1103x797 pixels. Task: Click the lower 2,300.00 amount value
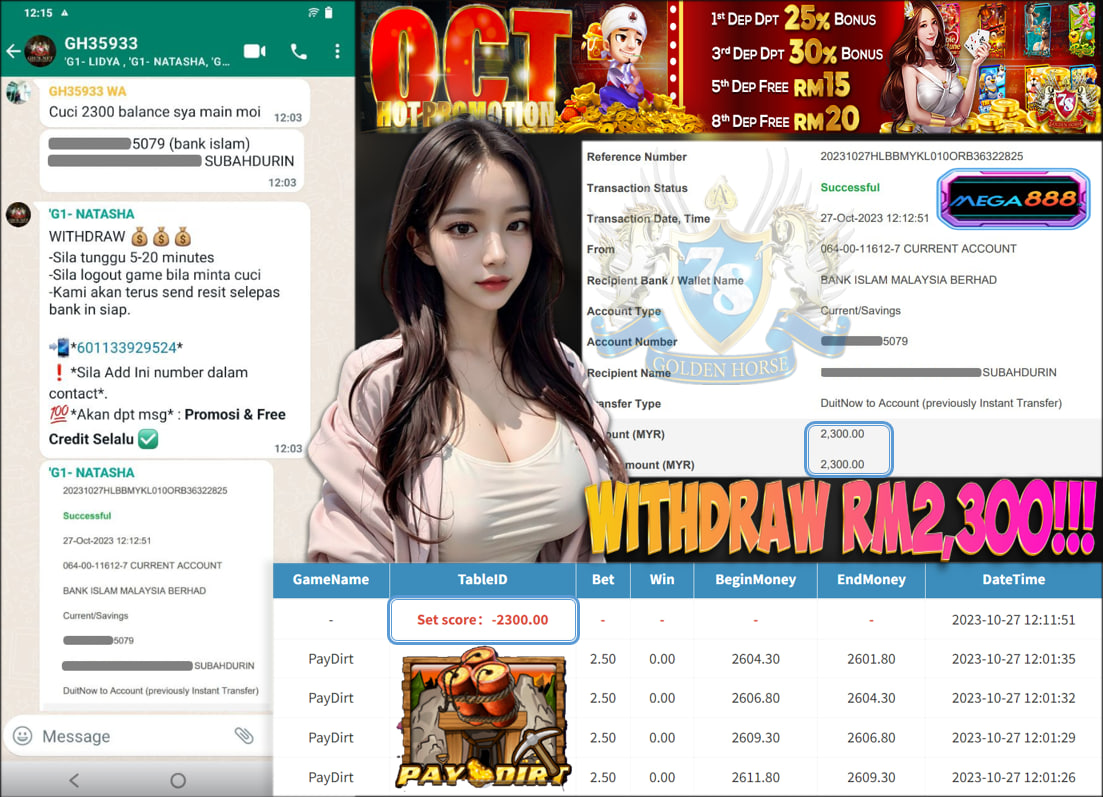[842, 464]
